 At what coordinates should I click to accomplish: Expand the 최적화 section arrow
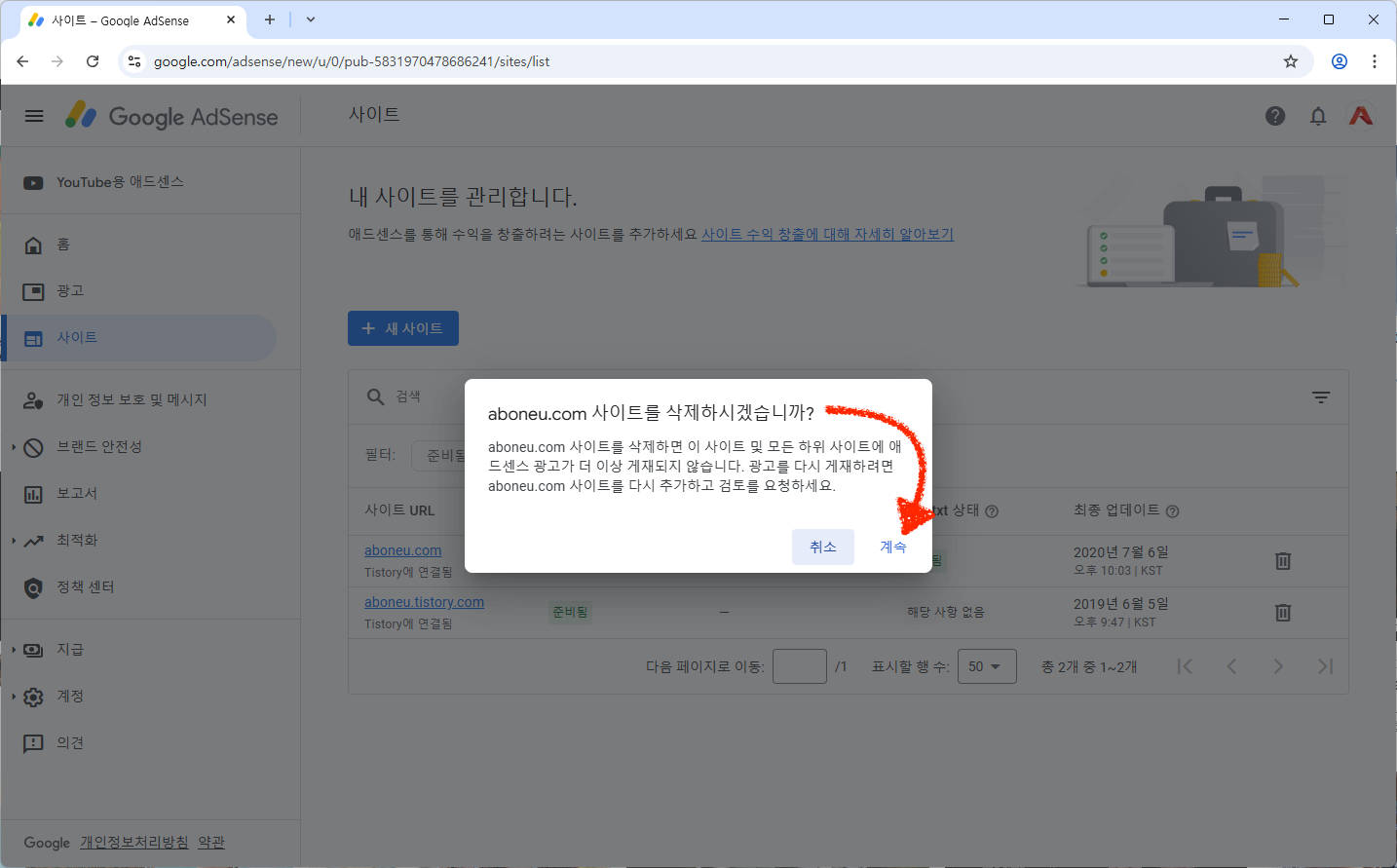point(14,541)
